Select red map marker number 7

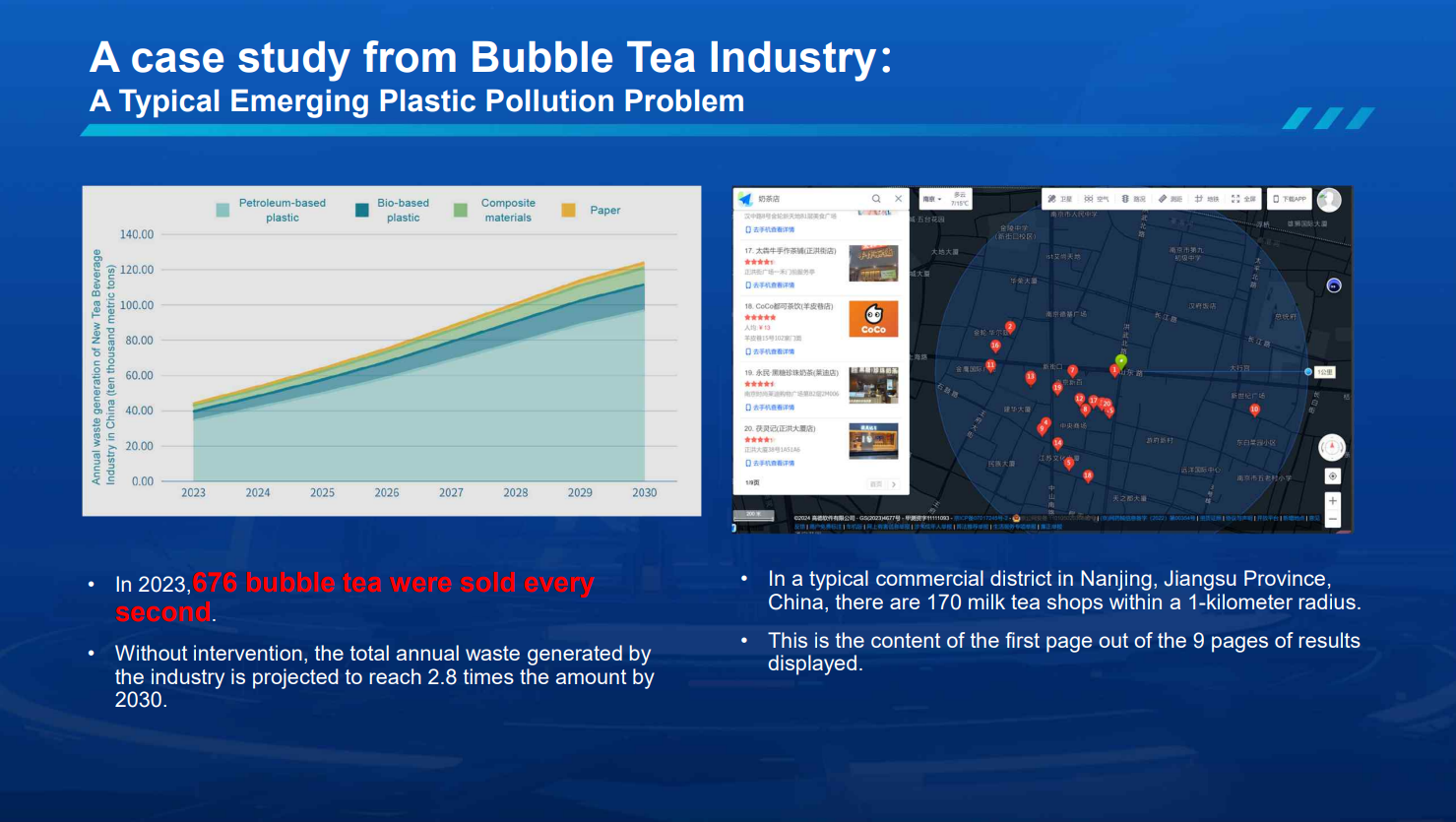click(x=1073, y=371)
